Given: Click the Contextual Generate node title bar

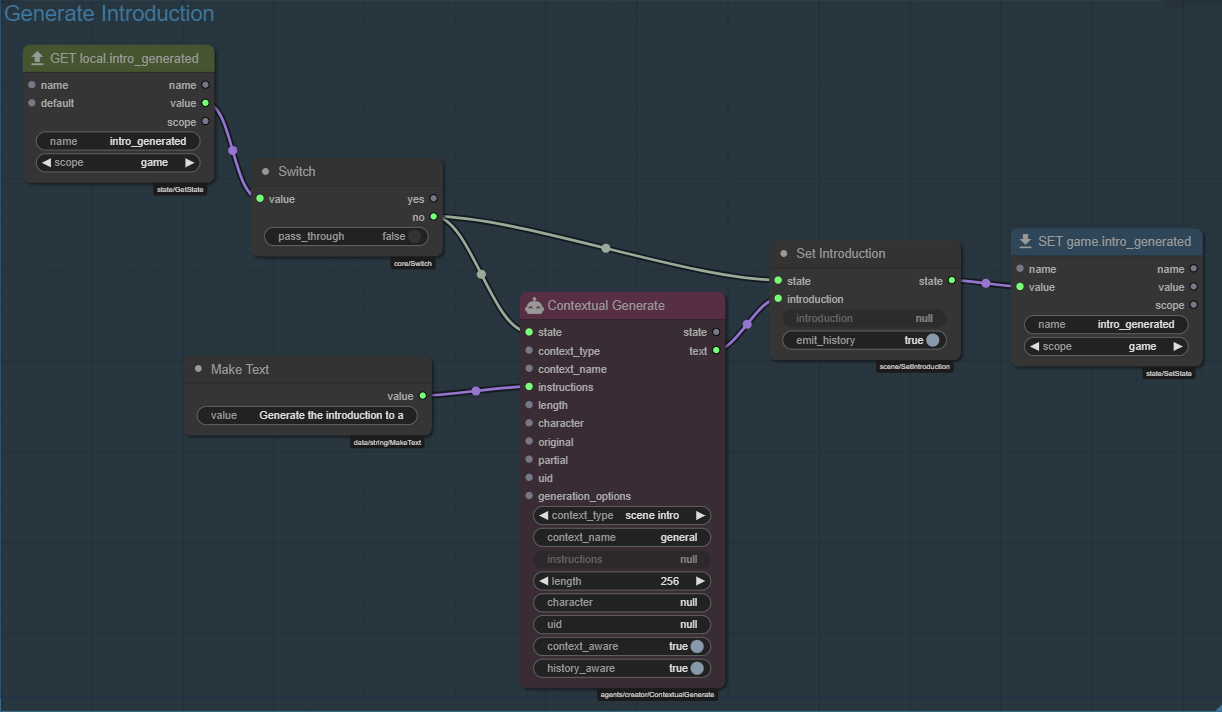Looking at the screenshot, I should point(620,306).
